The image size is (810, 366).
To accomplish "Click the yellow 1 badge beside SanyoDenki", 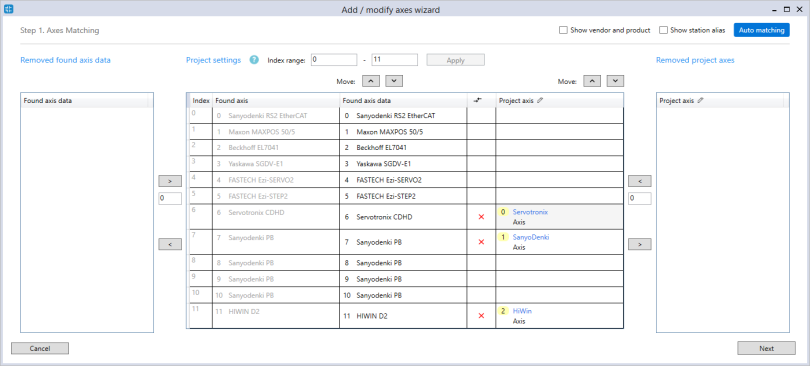I will pos(503,237).
